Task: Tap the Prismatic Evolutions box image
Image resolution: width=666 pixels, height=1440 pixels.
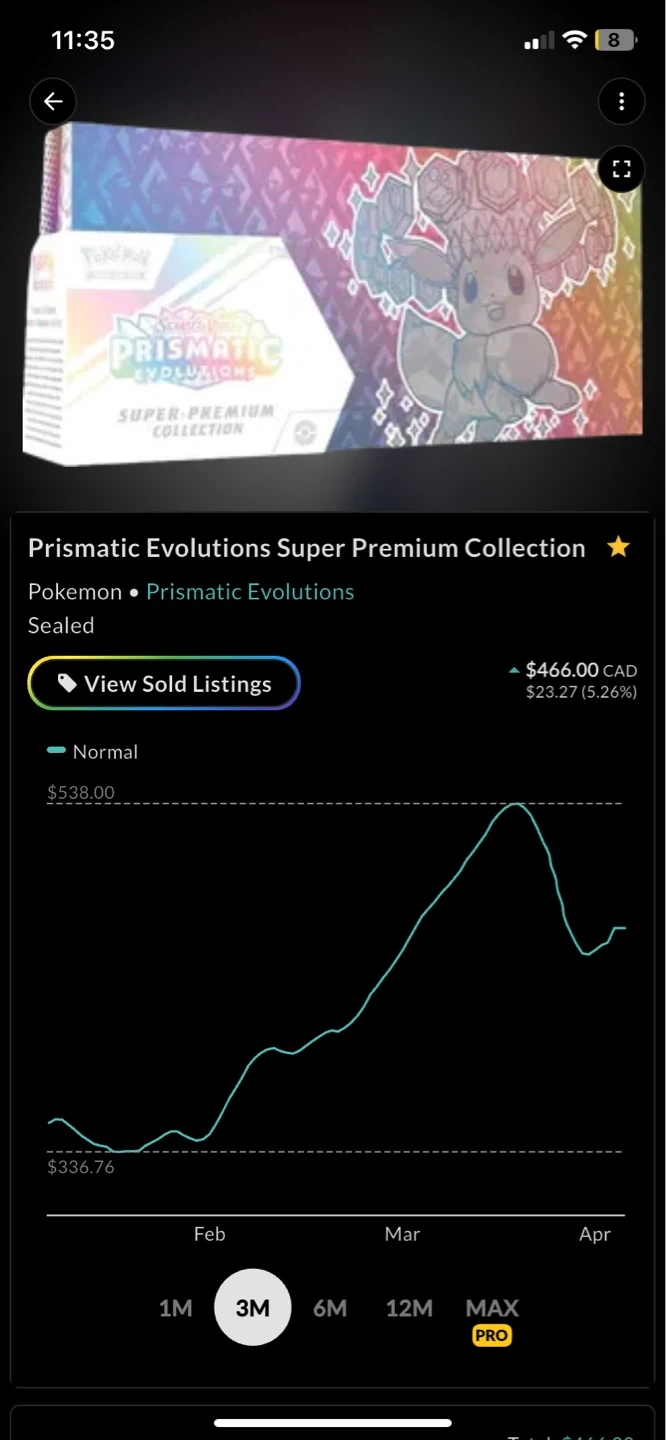Action: [x=332, y=295]
